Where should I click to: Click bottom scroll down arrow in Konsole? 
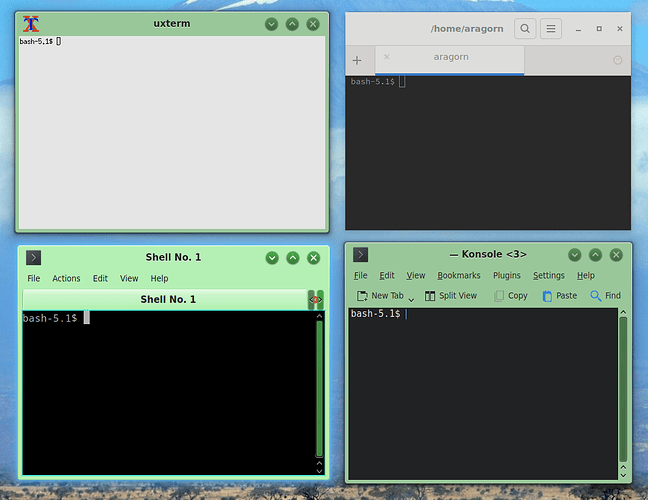tap(623, 476)
